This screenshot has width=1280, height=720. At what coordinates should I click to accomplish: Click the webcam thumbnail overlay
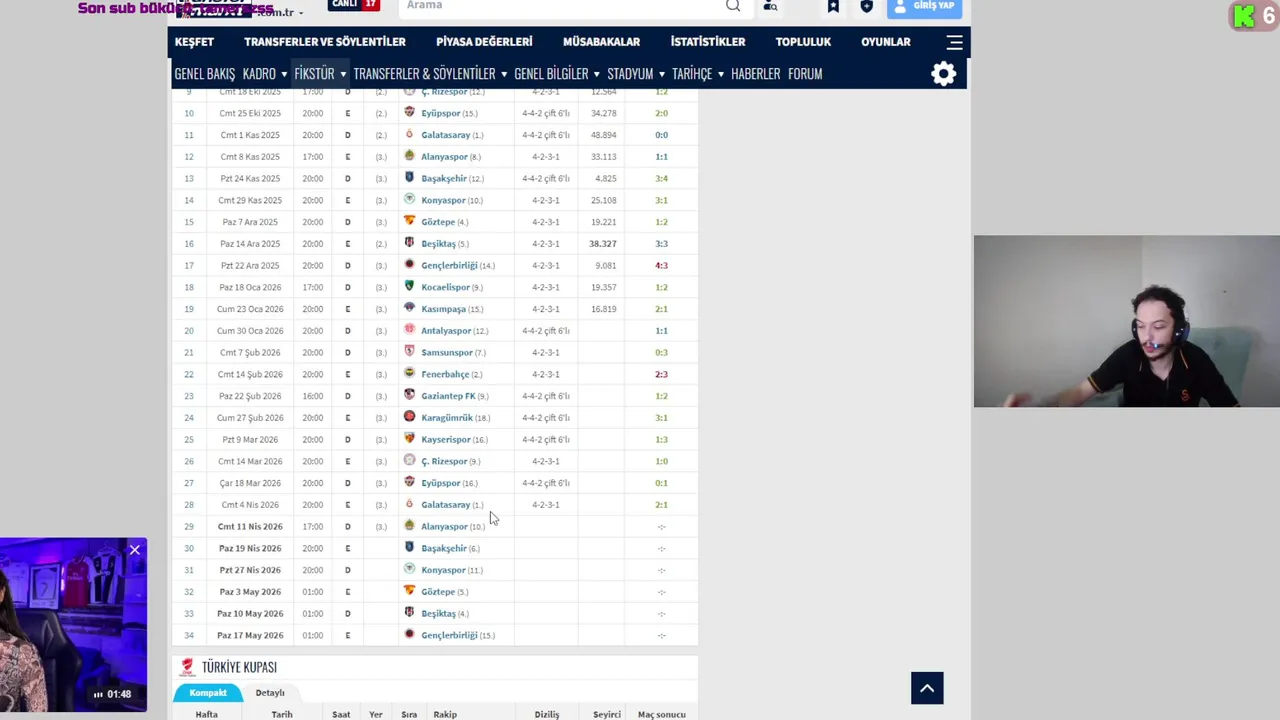click(1127, 321)
